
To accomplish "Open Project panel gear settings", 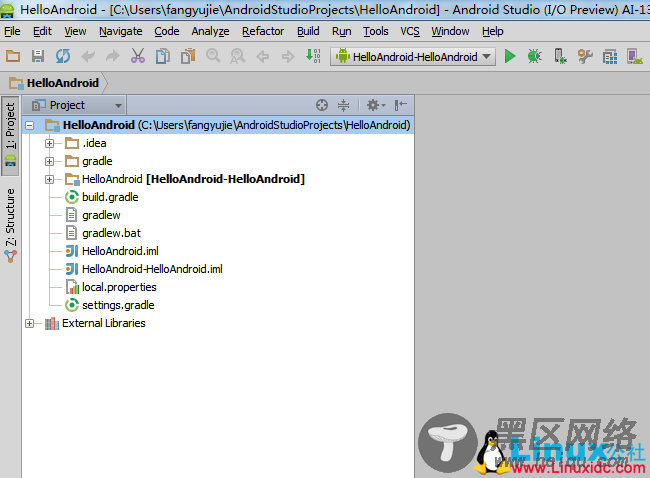I will 376,105.
